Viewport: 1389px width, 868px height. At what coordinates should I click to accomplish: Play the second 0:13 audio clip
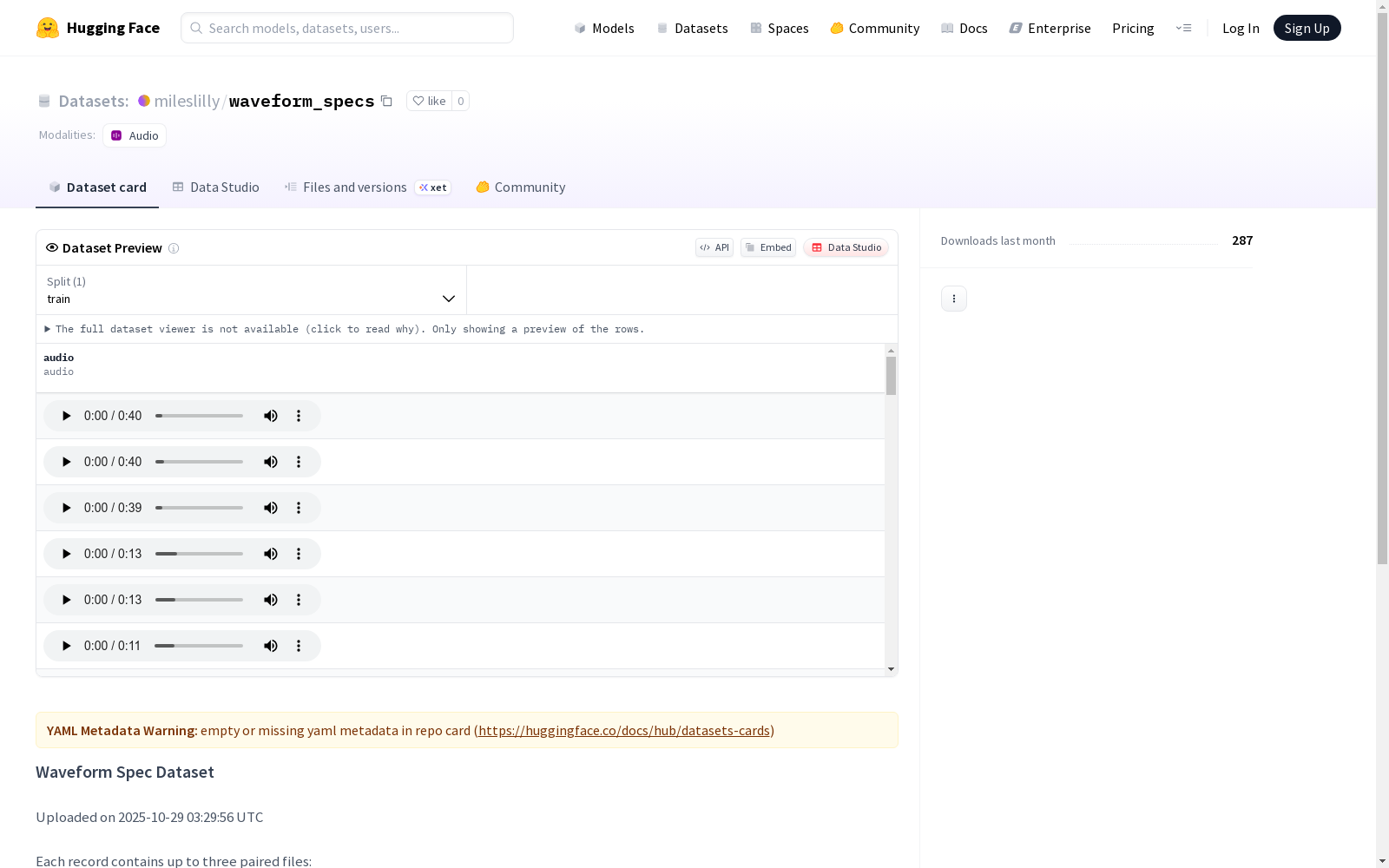(66, 600)
